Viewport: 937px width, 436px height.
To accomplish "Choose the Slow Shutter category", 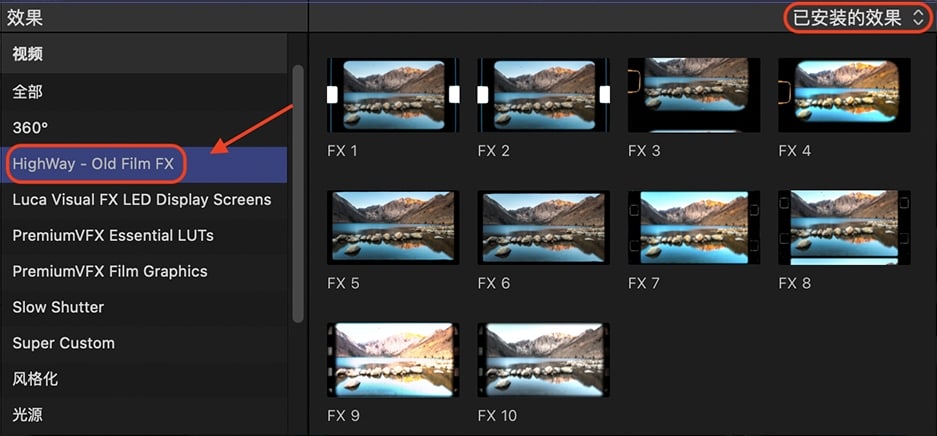I will pyautogui.click(x=143, y=307).
